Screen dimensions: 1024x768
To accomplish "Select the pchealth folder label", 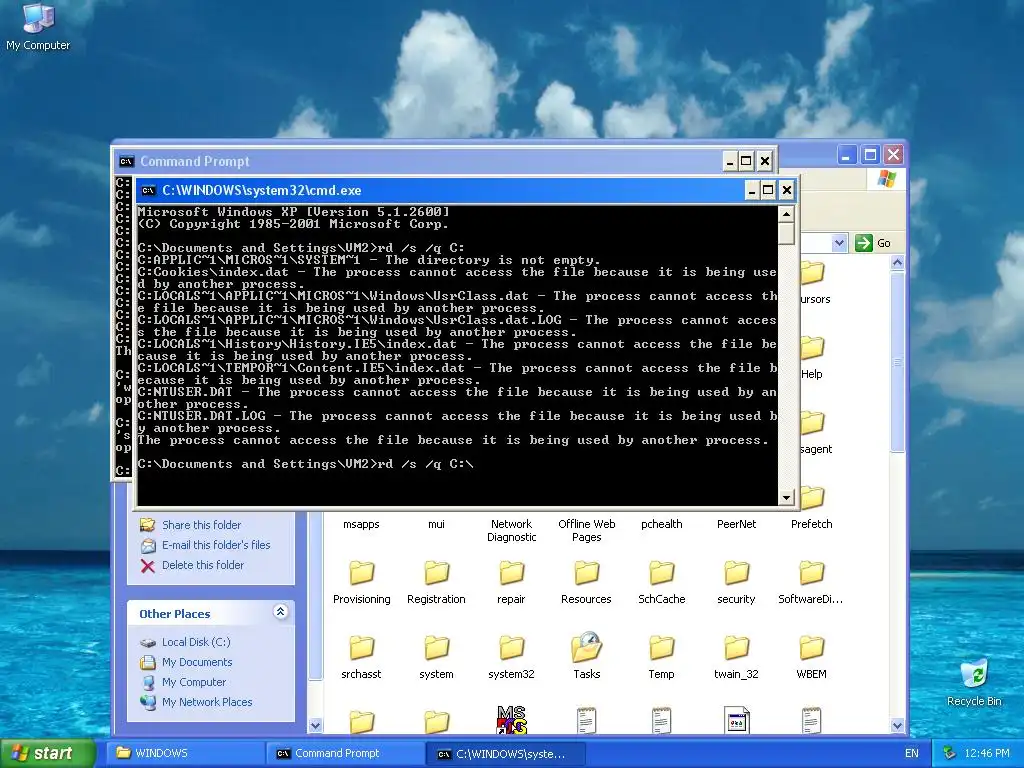I will (x=662, y=524).
